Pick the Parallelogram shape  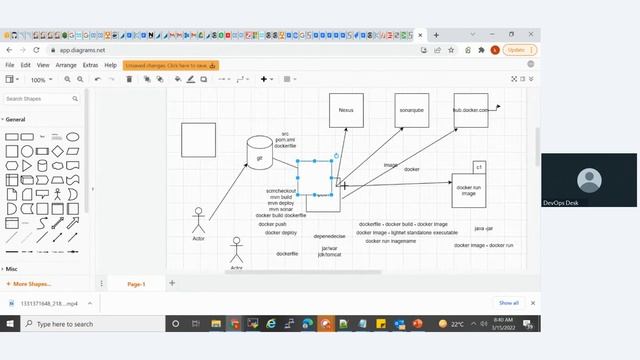pos(73,151)
